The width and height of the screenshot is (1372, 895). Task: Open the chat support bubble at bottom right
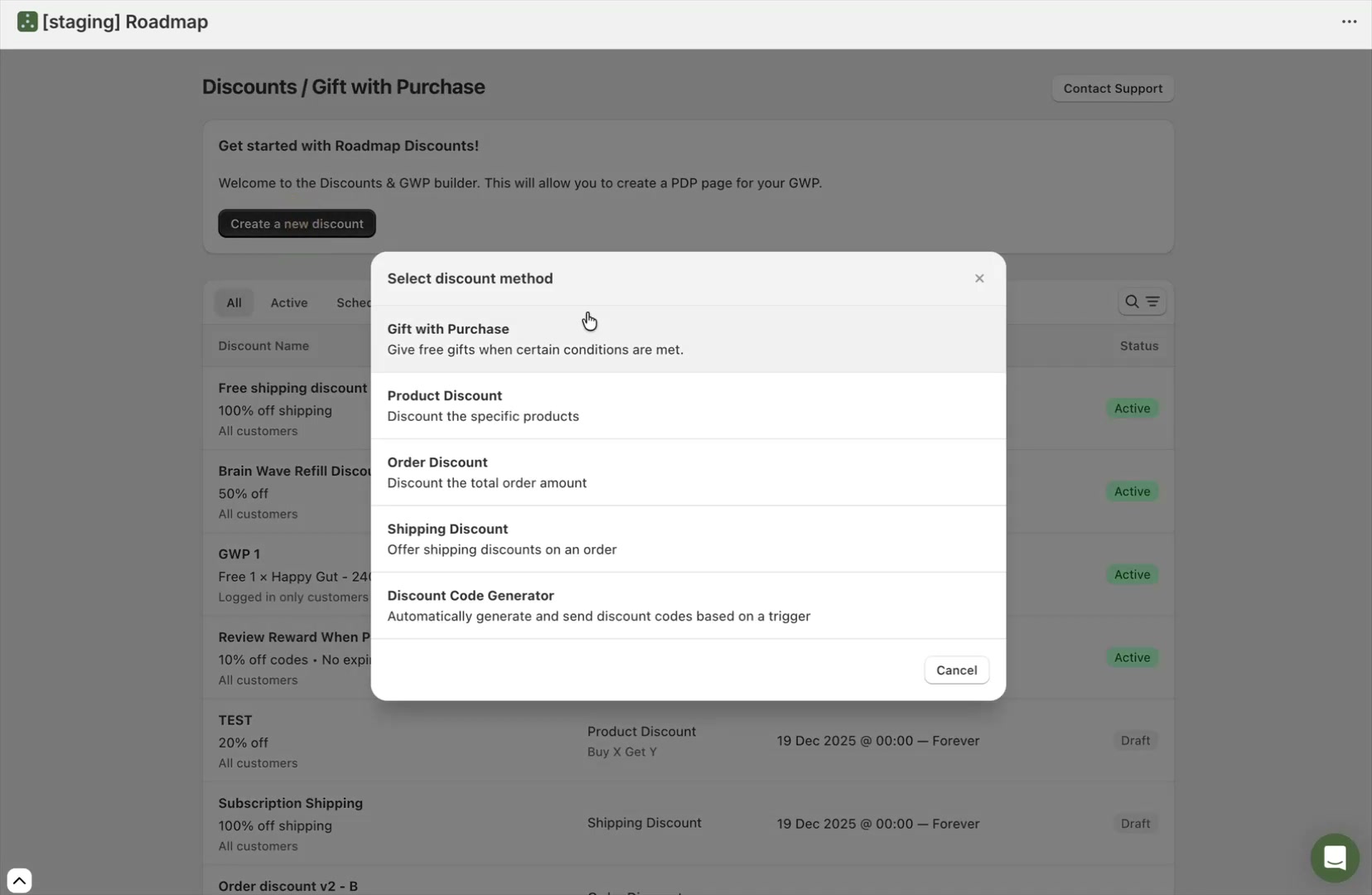1335,858
